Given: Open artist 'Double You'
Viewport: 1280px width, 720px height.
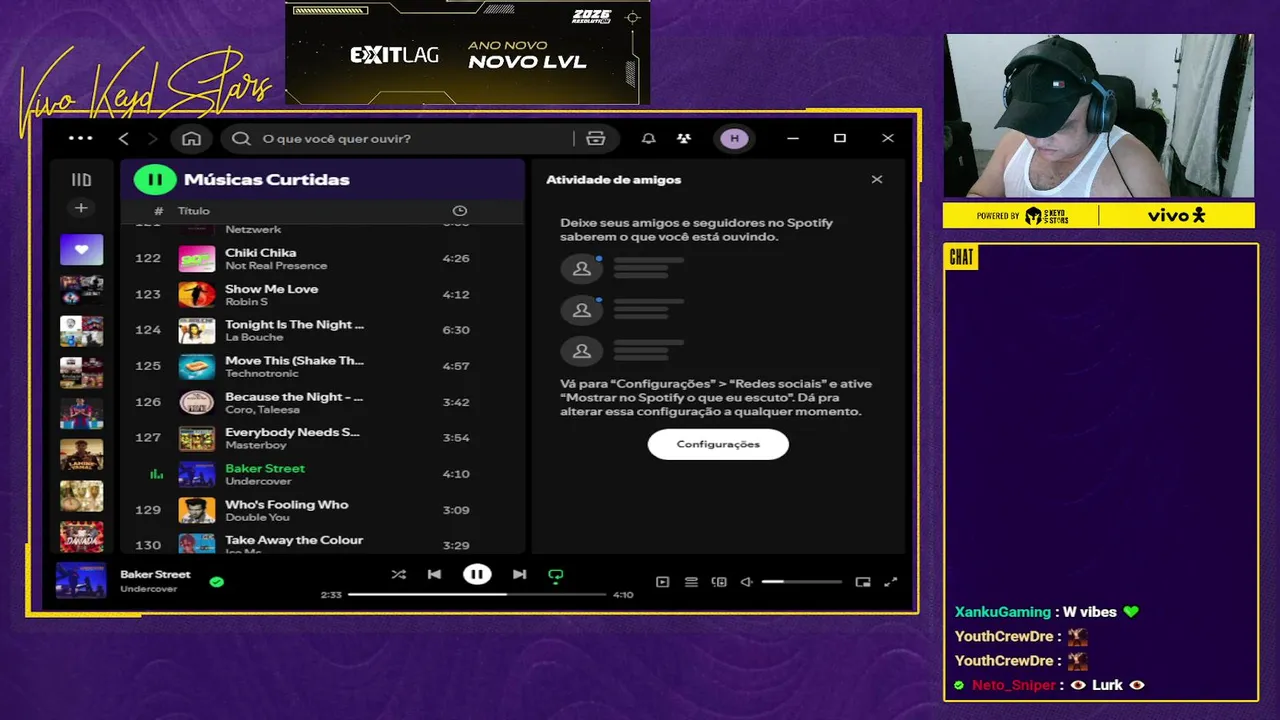Looking at the screenshot, I should pos(257,518).
